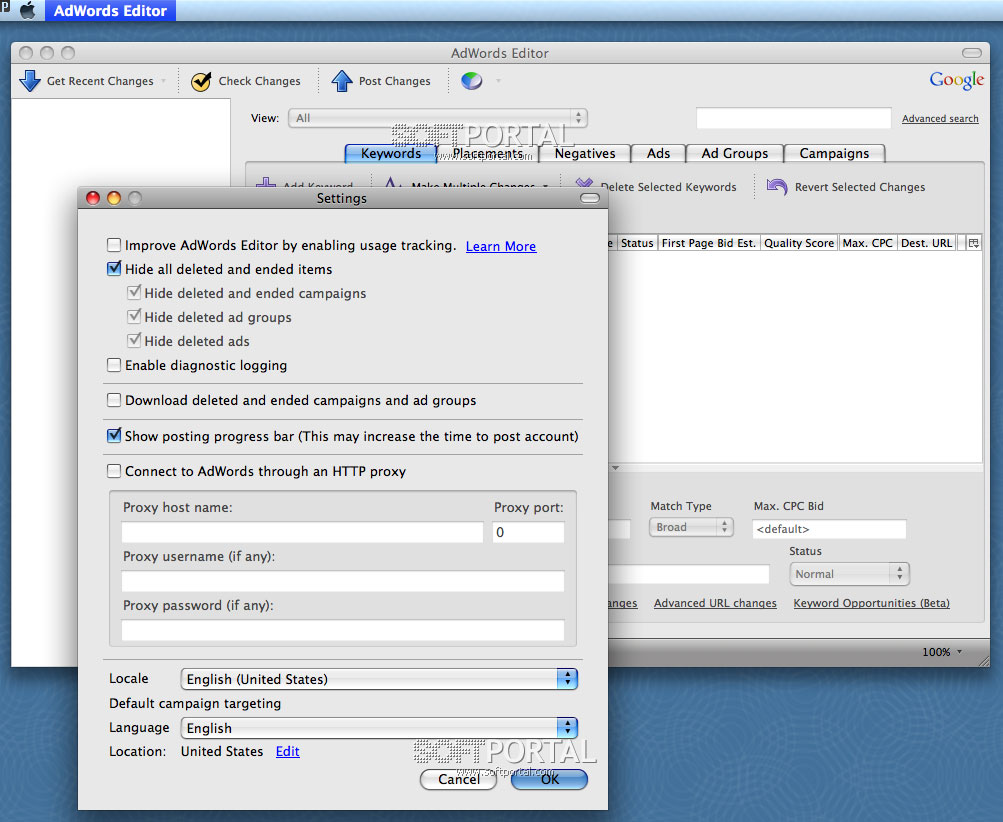The image size is (1003, 822).
Task: Sort by Quality Score column header
Action: click(x=799, y=243)
